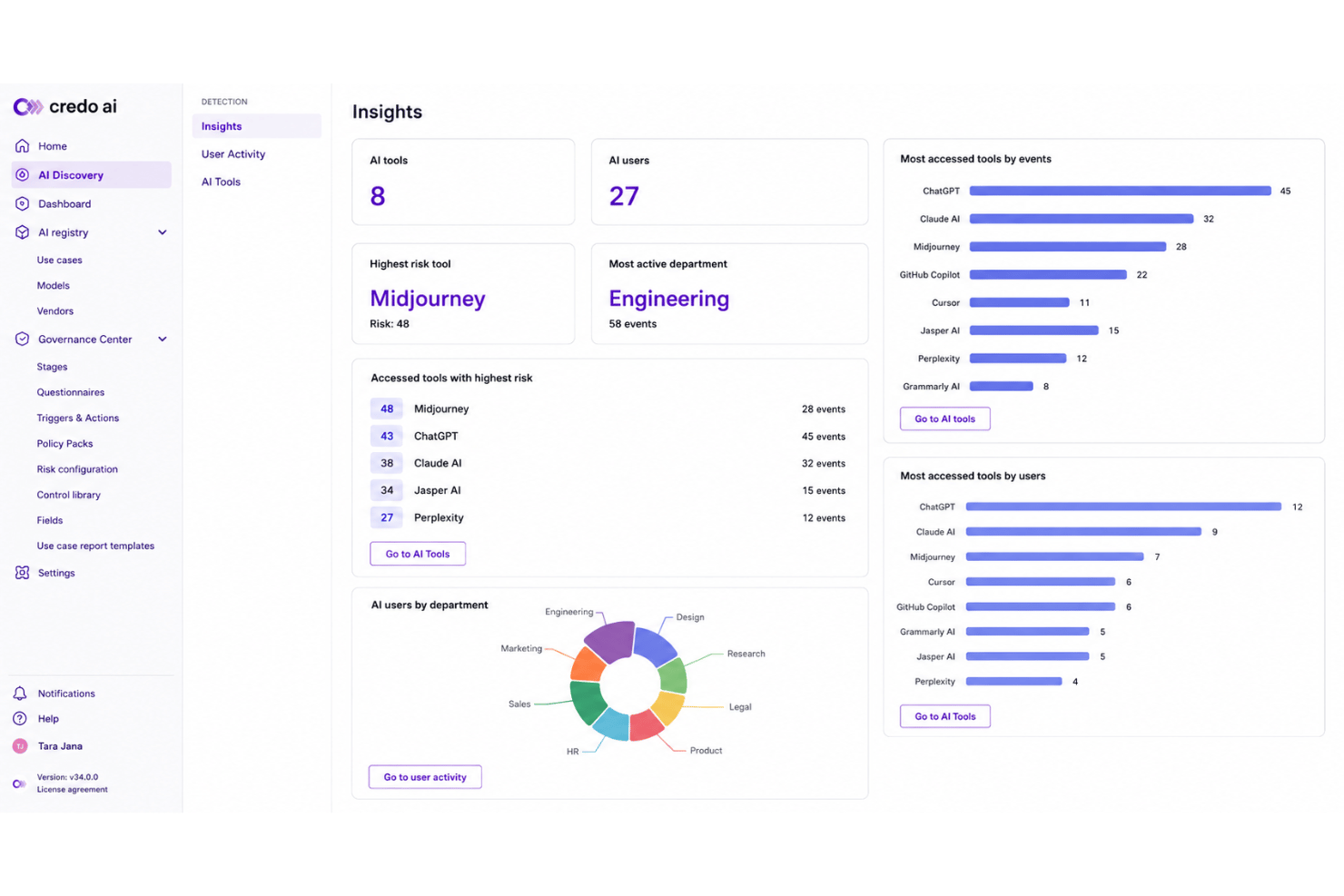The image size is (1344, 896).
Task: Click the Claude AI row in highest risk list
Action: click(608, 464)
